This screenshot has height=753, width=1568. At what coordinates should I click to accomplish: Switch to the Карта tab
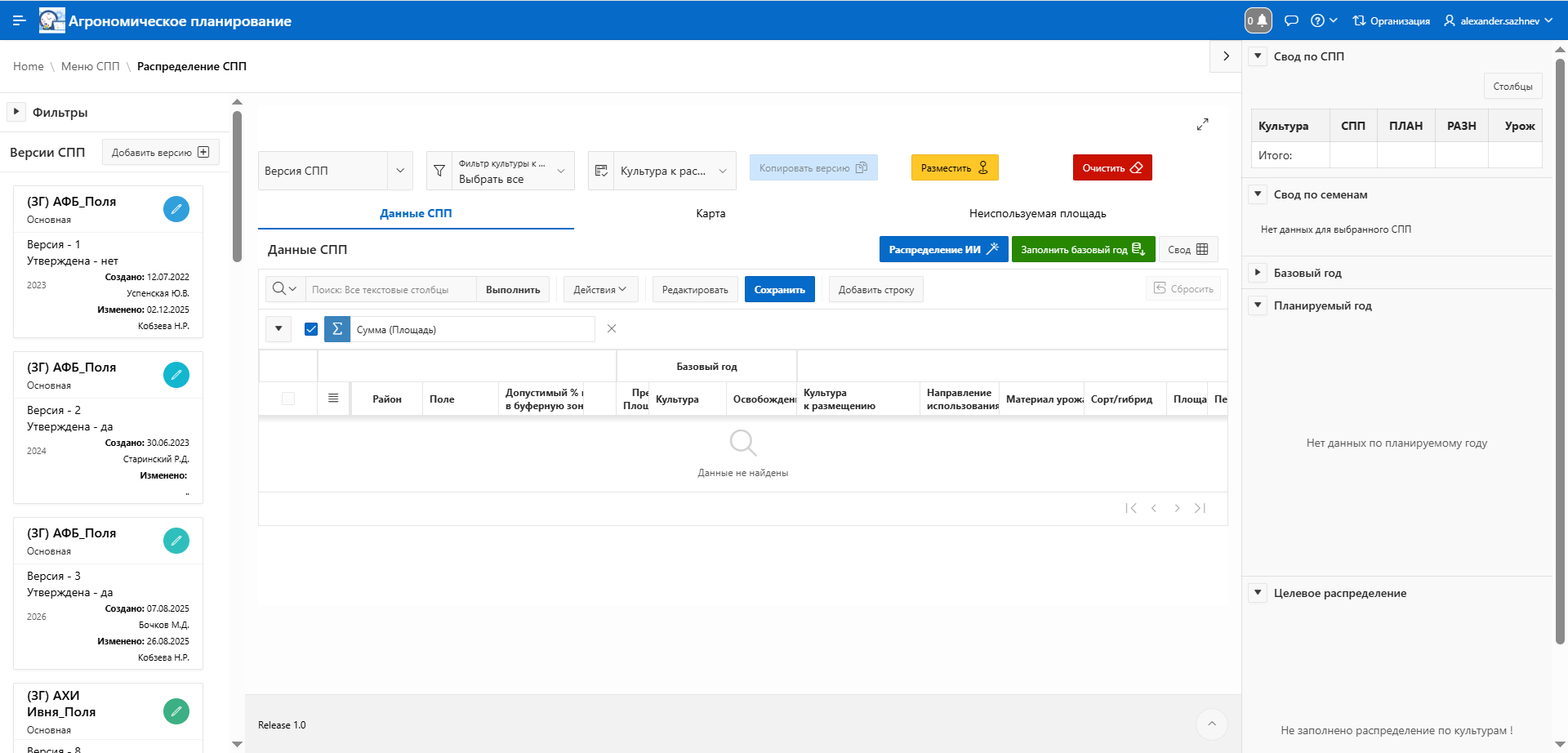pos(710,213)
